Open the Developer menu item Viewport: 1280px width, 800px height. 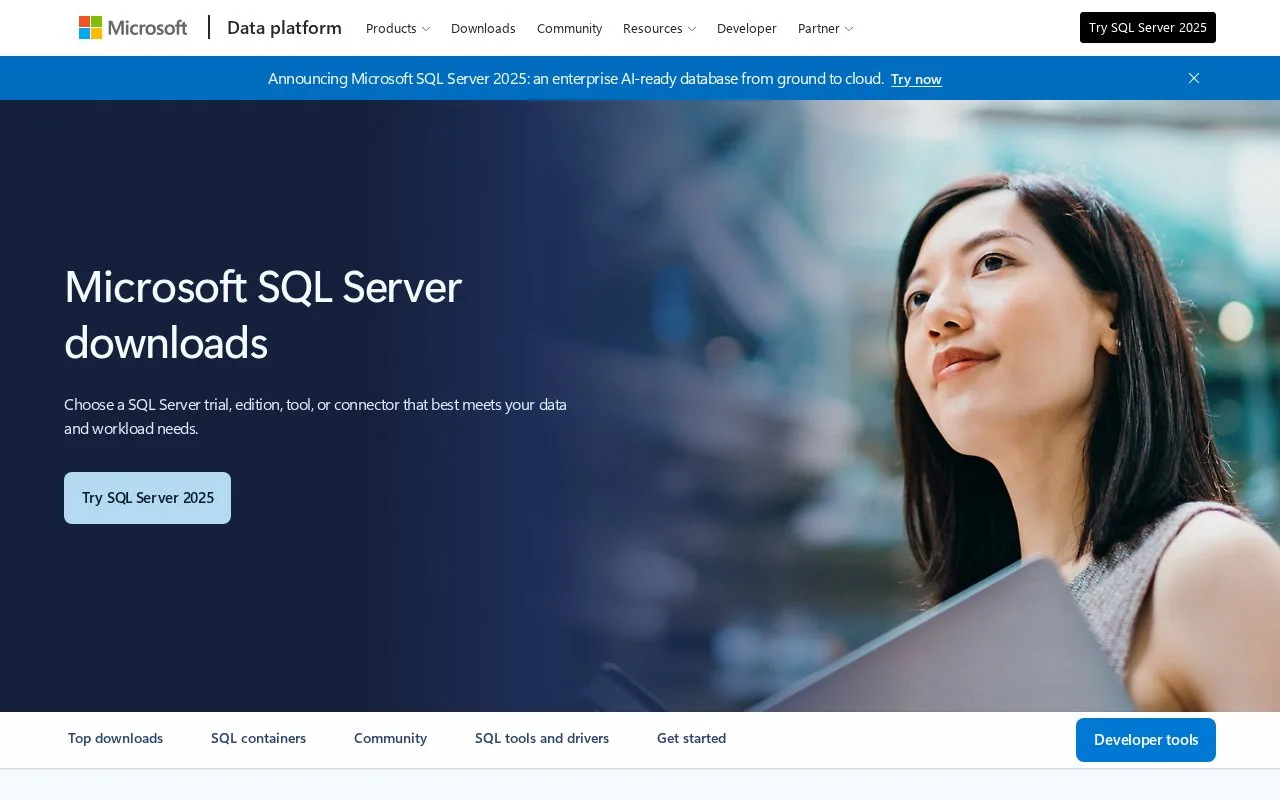point(746,28)
